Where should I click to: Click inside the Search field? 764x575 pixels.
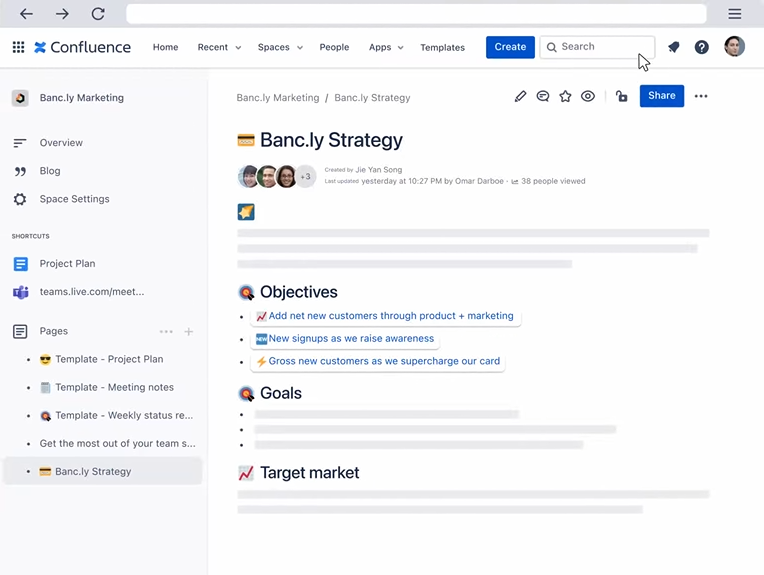coord(597,47)
